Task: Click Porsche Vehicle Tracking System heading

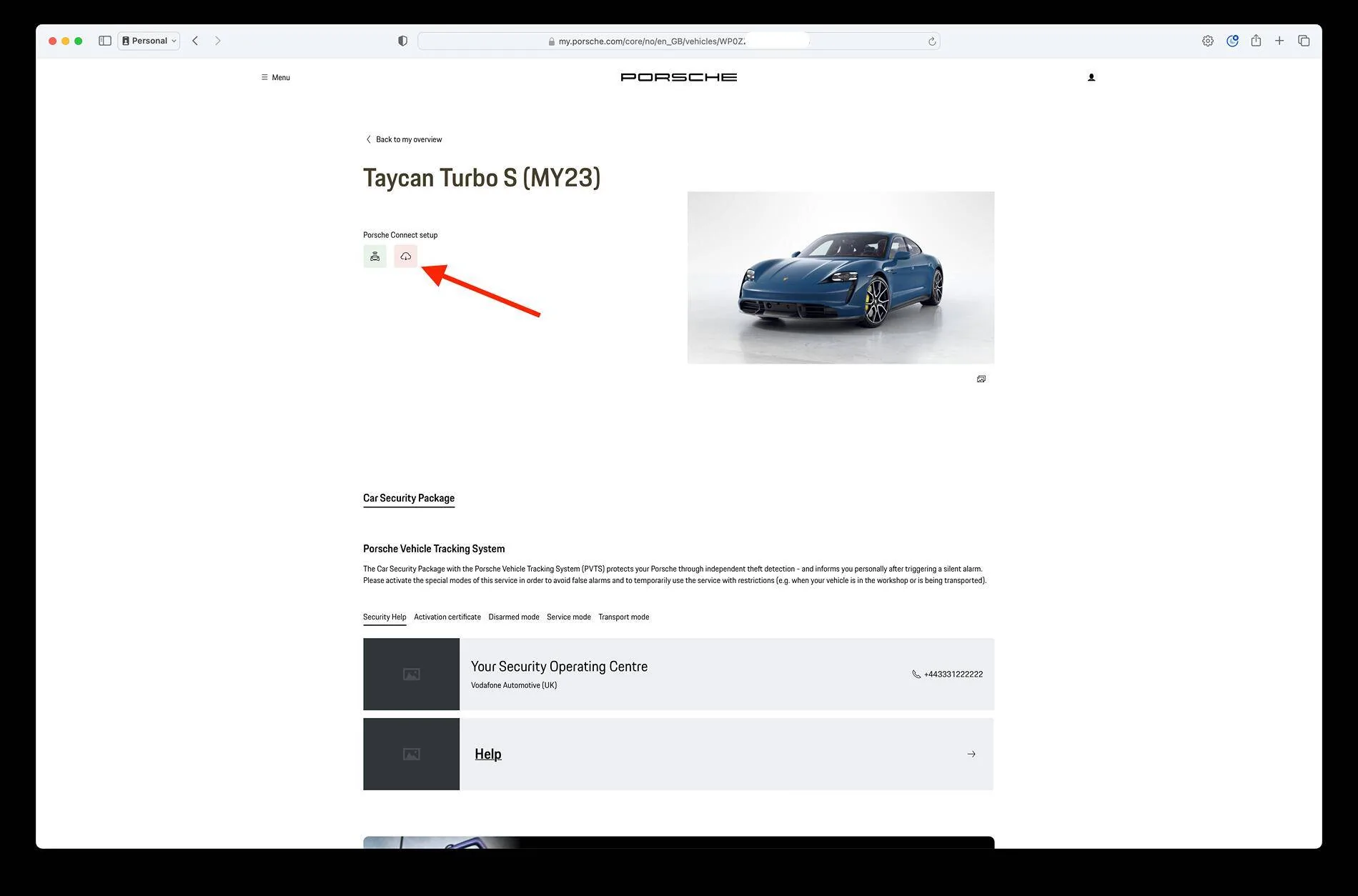Action: (434, 549)
